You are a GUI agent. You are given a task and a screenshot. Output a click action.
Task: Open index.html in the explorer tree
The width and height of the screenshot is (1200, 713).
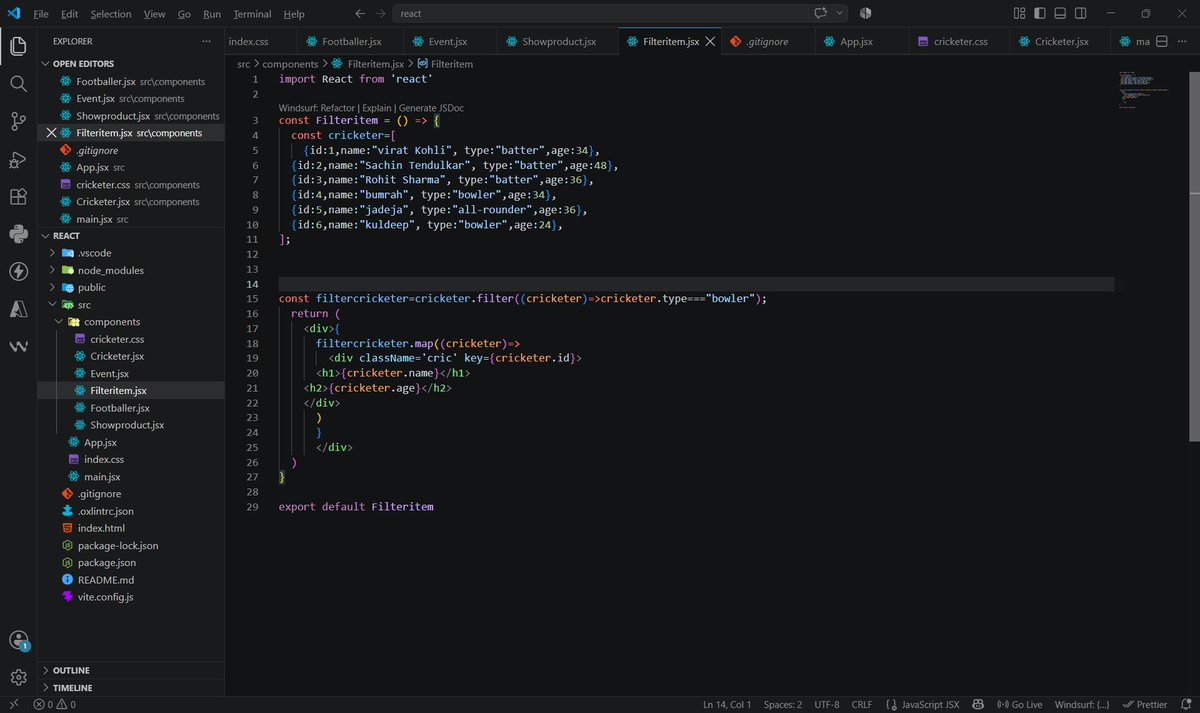[x=101, y=528]
